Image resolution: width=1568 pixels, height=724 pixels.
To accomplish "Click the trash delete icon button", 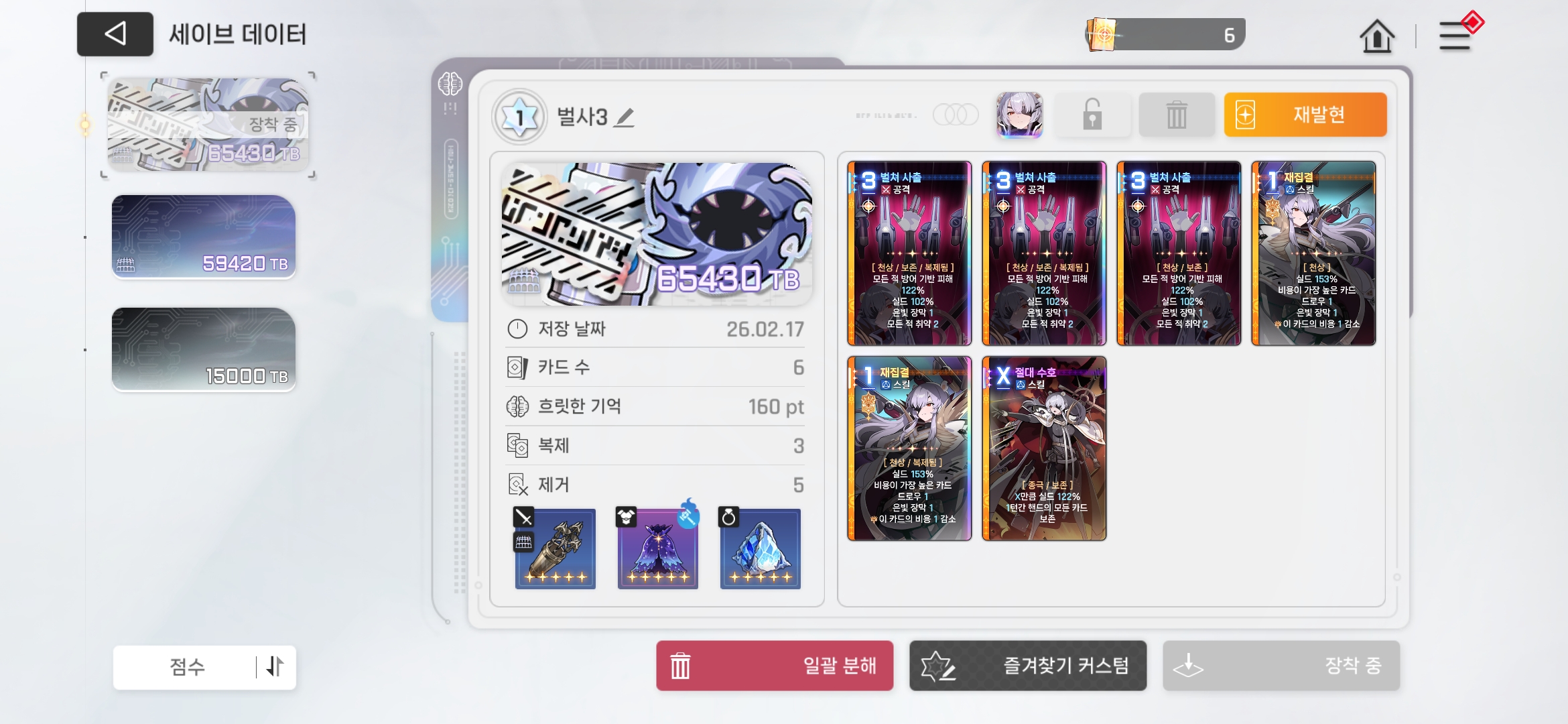I will coord(1177,115).
